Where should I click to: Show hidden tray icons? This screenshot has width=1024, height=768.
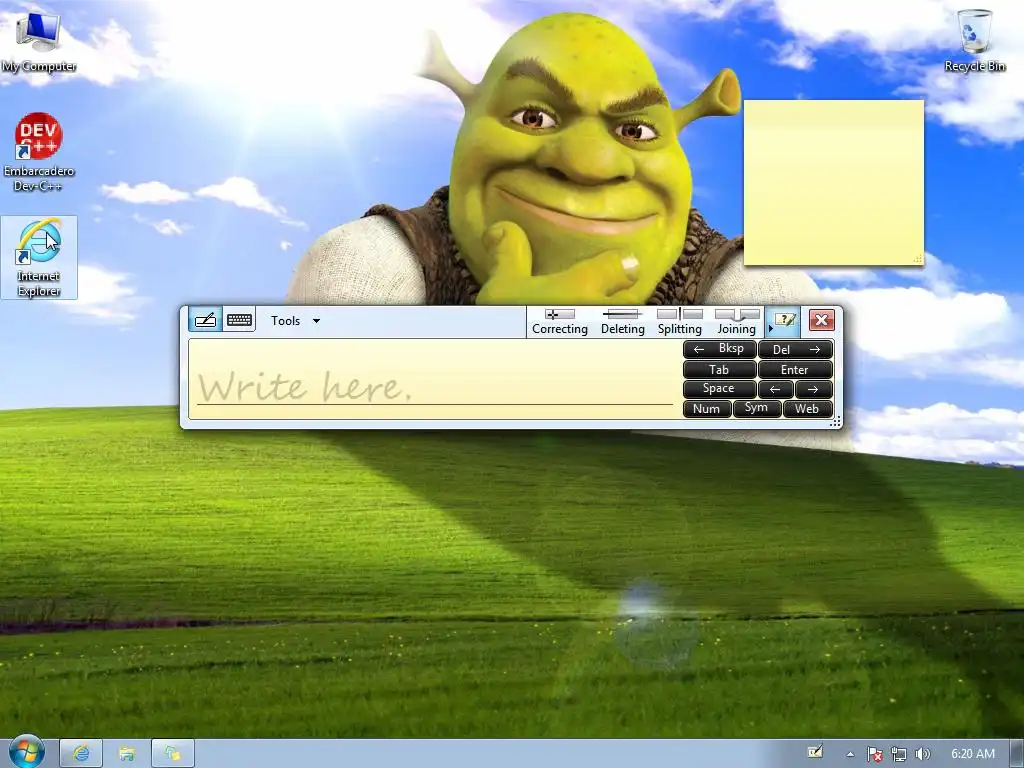850,754
